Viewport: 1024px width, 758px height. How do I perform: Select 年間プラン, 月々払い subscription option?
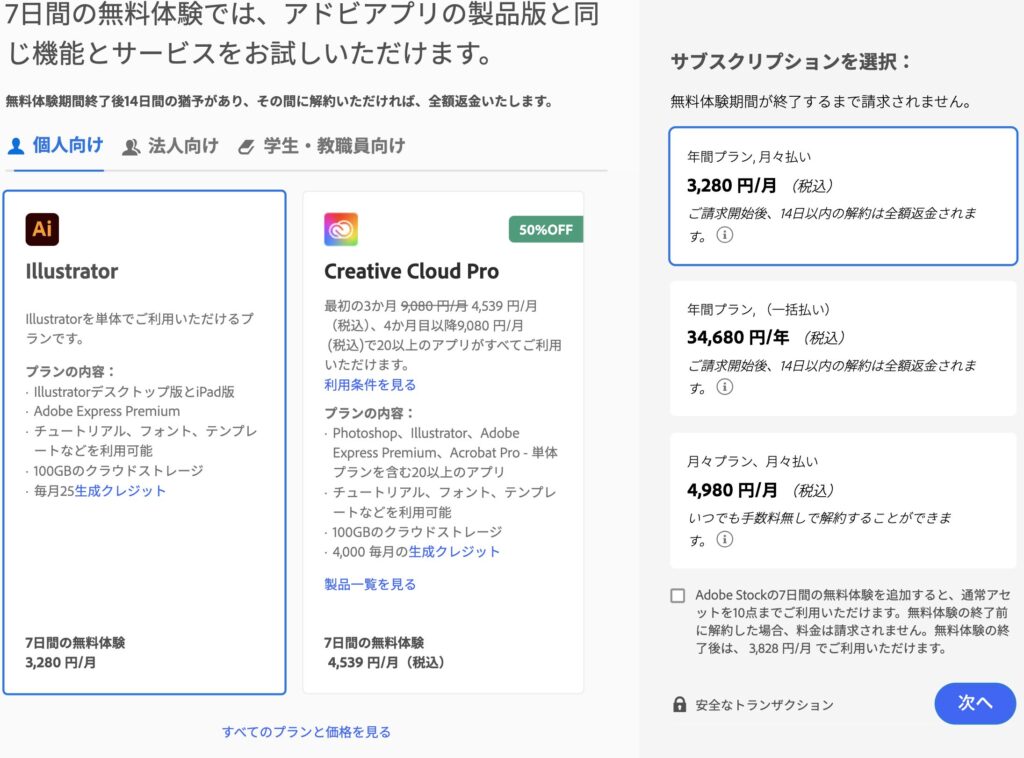[843, 196]
